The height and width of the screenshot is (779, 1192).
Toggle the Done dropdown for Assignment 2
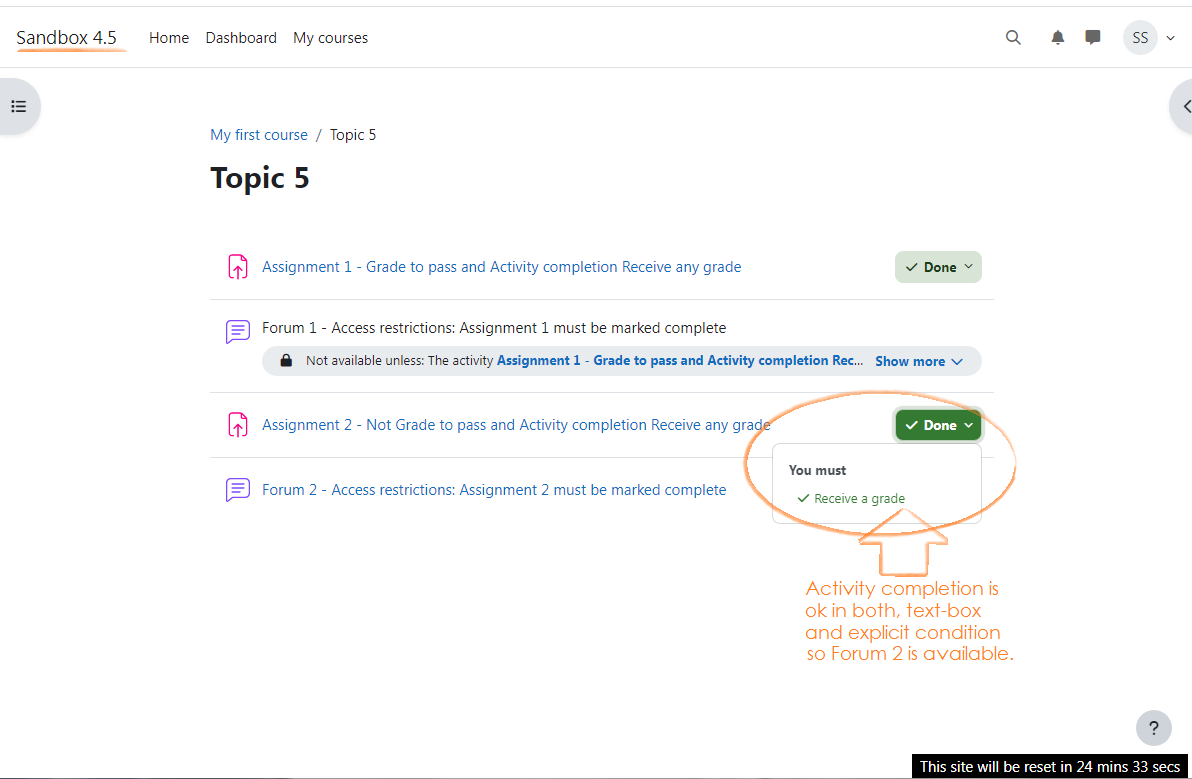click(938, 425)
